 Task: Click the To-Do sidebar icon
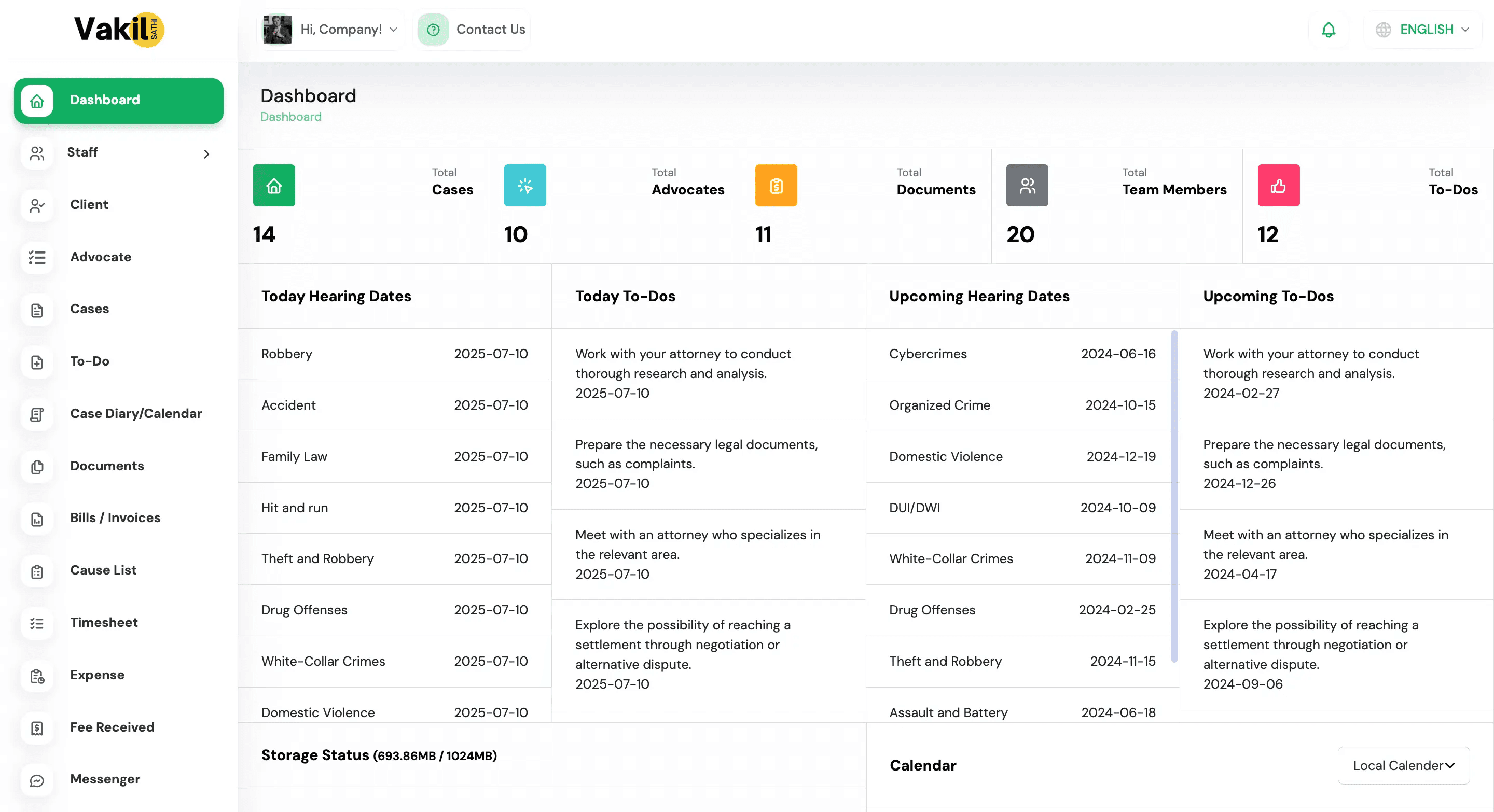[x=37, y=362]
